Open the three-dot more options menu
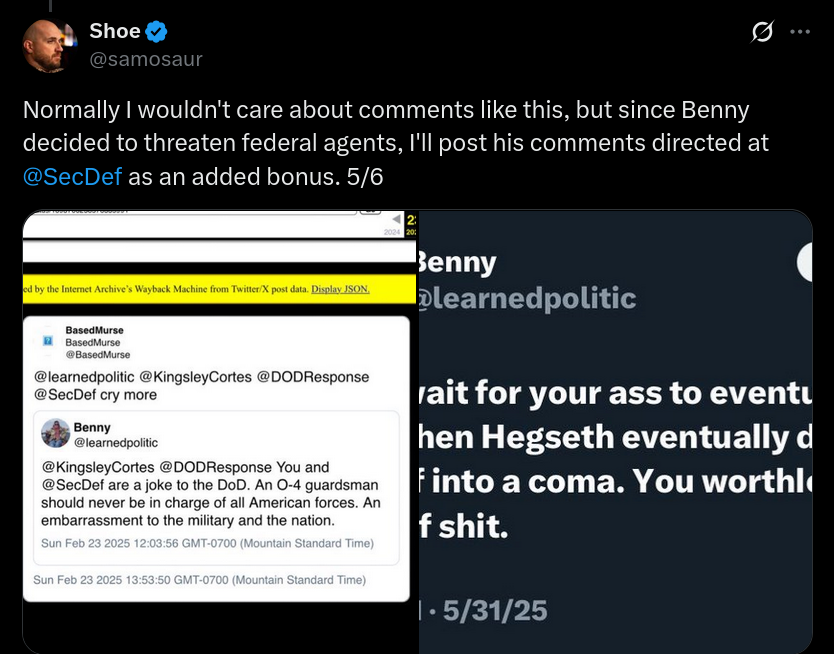The width and height of the screenshot is (834, 654). point(800,32)
